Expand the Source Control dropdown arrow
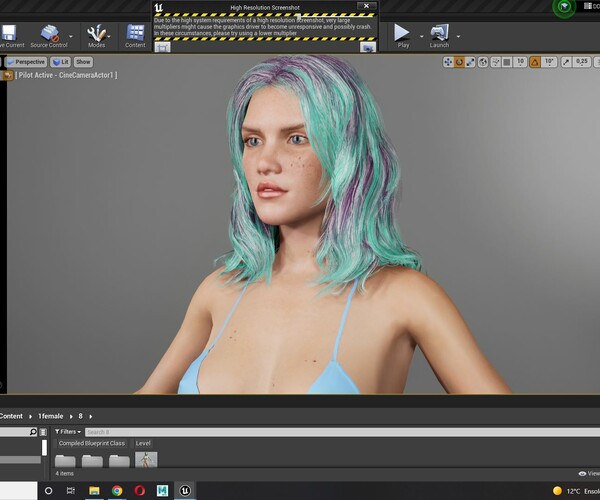 [71, 36]
